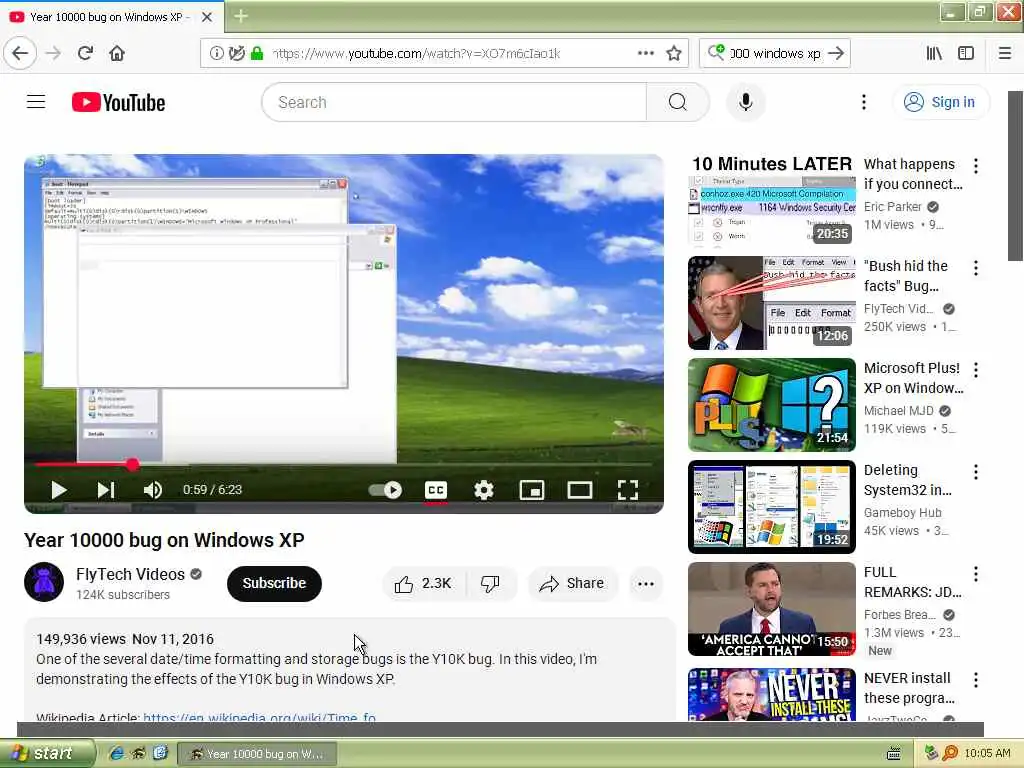Image resolution: width=1024 pixels, height=768 pixels.
Task: Open the Firefox hamburger menu
Action: click(1005, 53)
